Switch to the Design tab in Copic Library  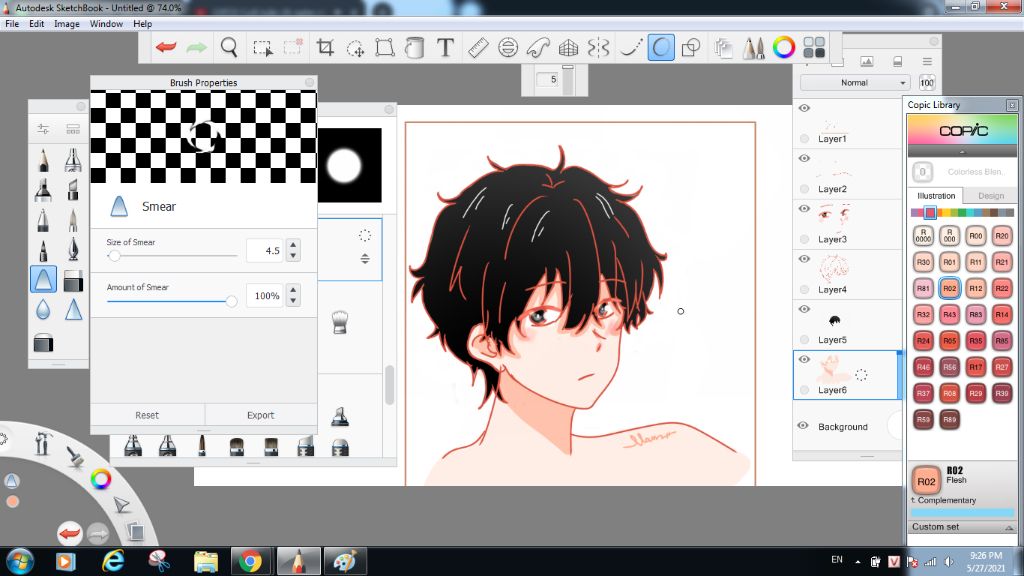[991, 196]
